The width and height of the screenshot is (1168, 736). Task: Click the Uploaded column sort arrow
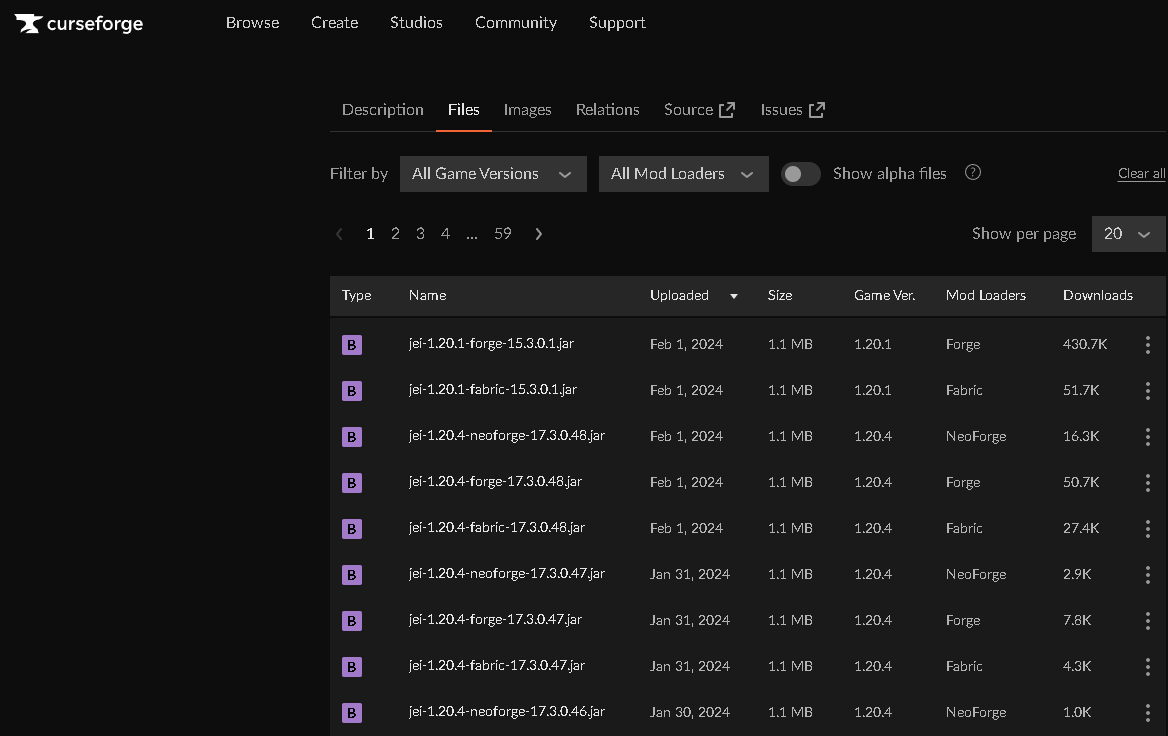733,296
